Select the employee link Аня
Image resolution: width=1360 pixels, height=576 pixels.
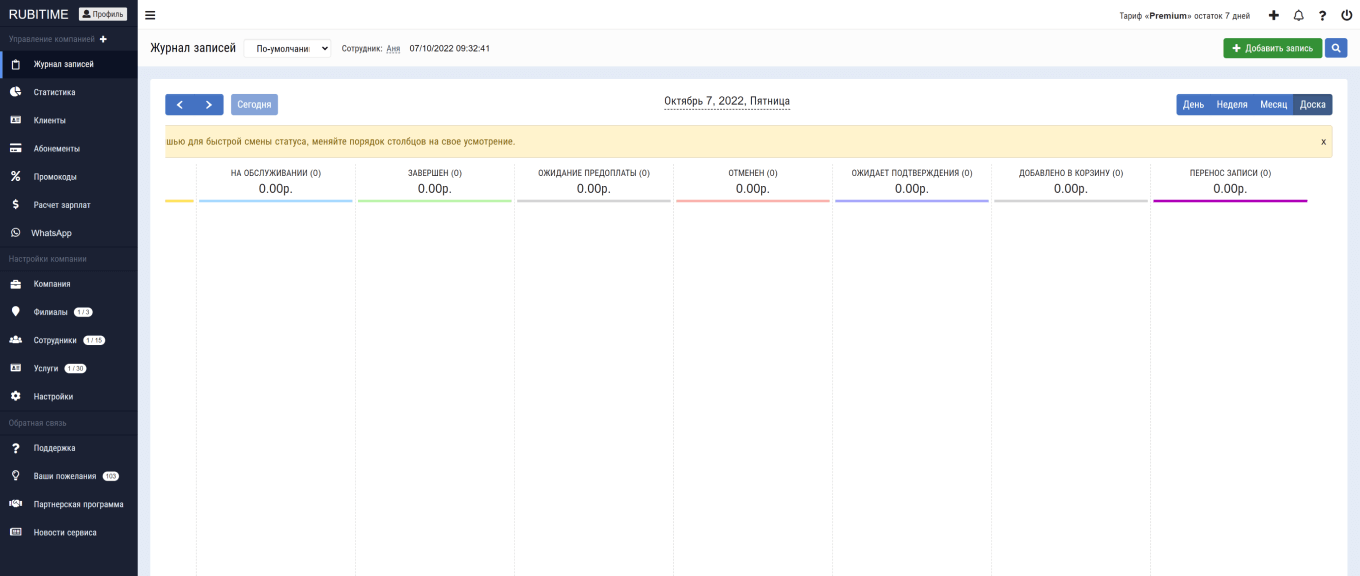click(x=393, y=48)
